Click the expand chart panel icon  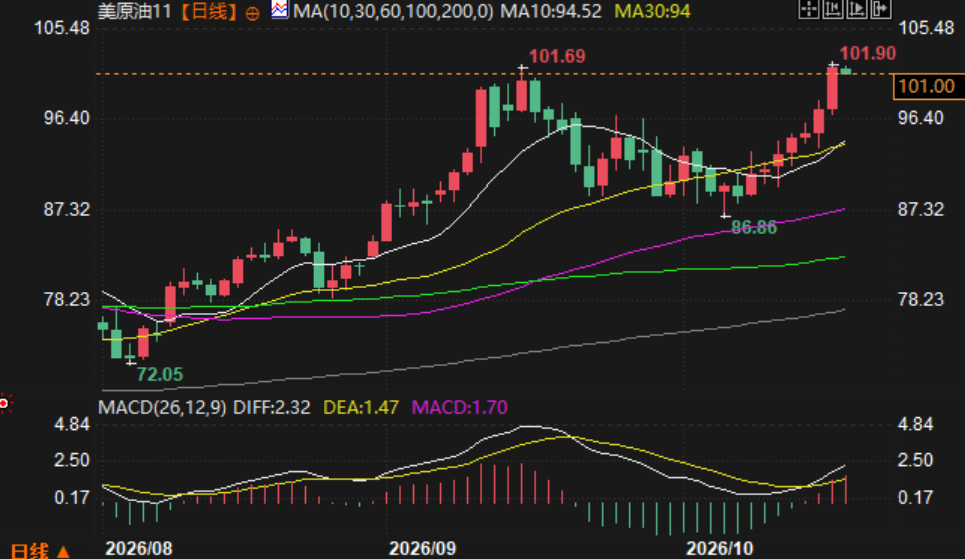coord(881,9)
